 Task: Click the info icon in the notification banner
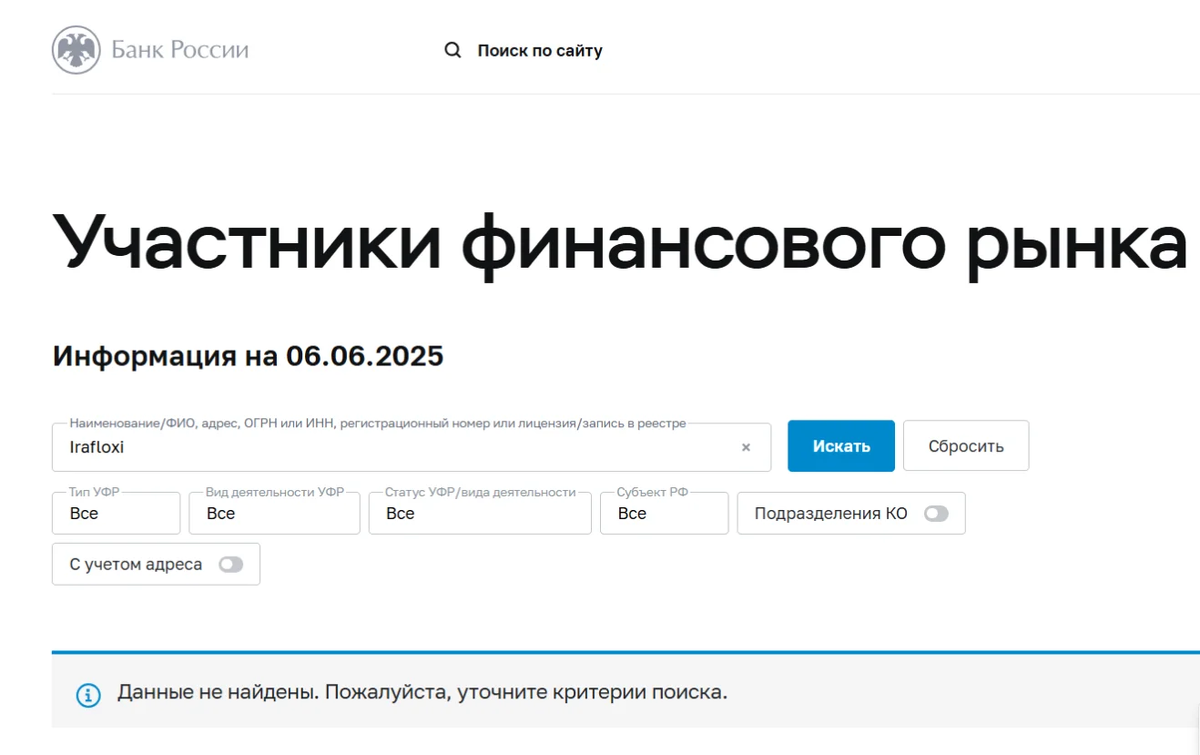pos(91,691)
